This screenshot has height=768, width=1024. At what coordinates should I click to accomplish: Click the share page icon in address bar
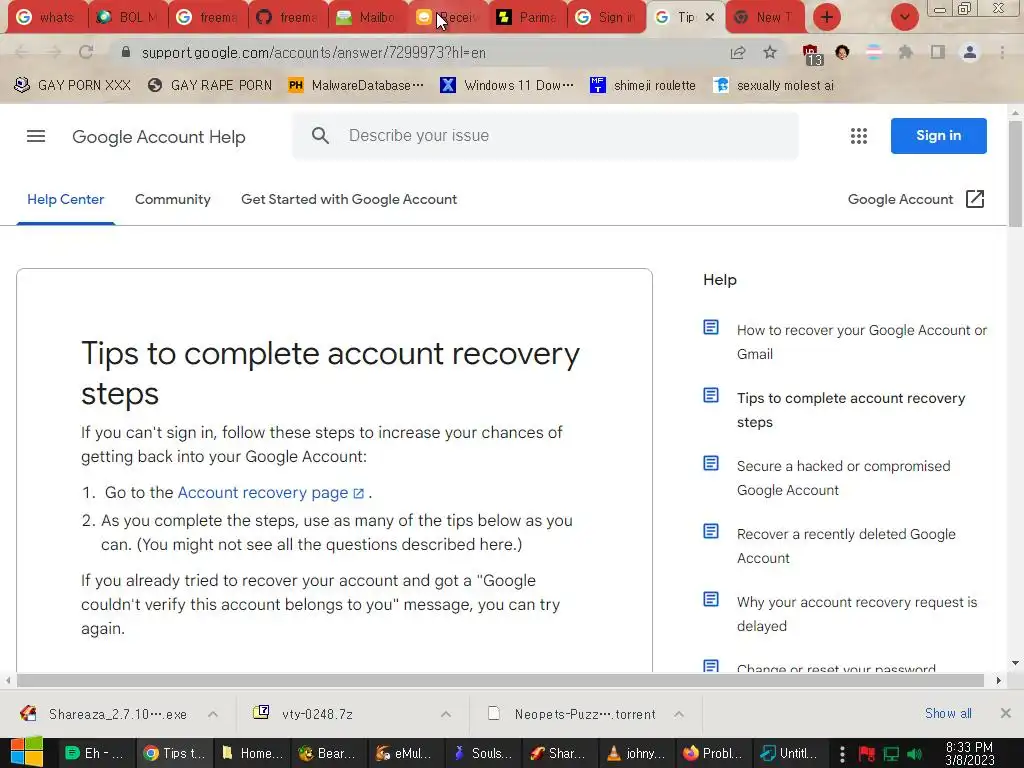coord(738,52)
